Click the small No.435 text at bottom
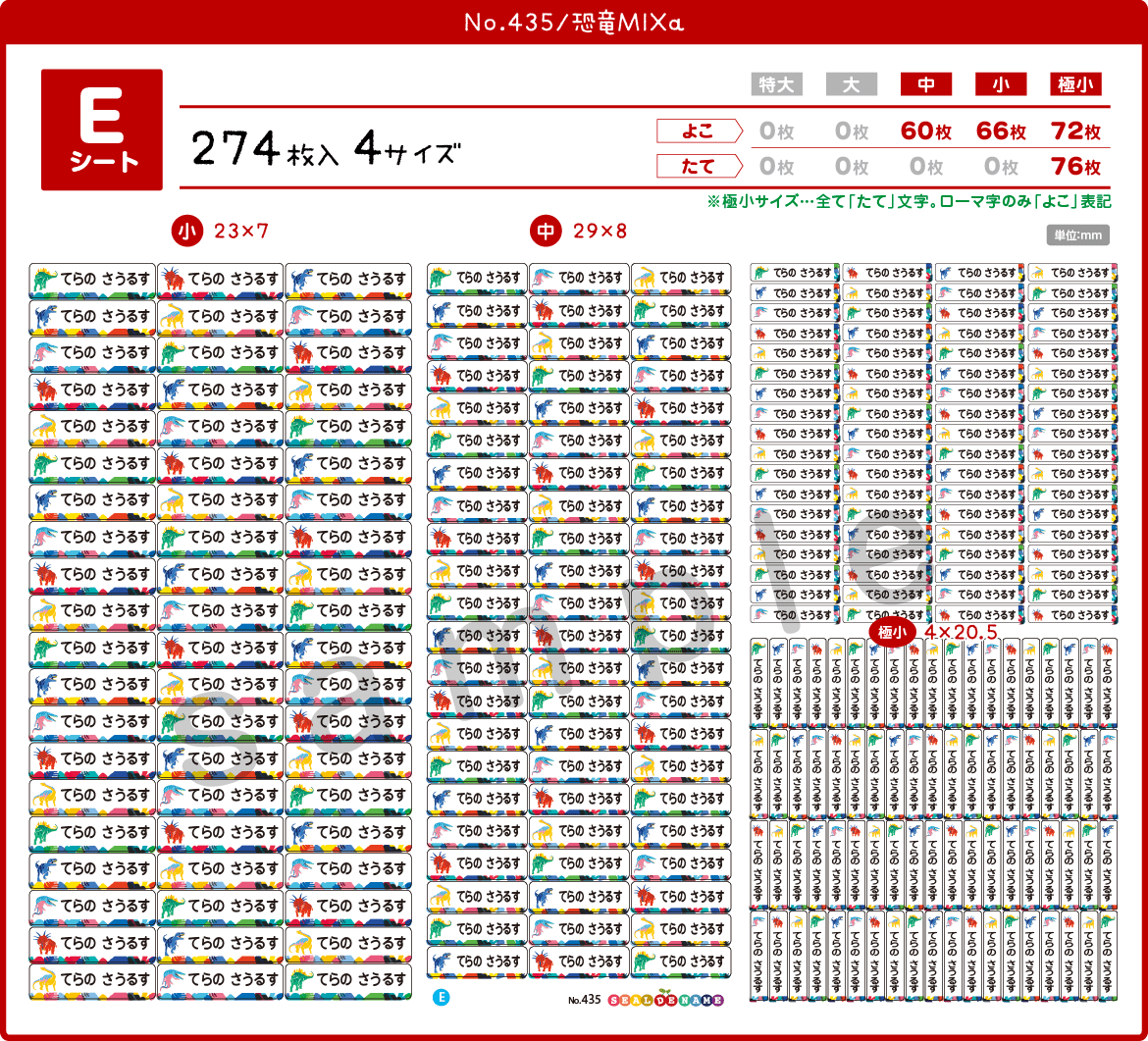Screen dimensions: 1148x1041 (x=584, y=1000)
